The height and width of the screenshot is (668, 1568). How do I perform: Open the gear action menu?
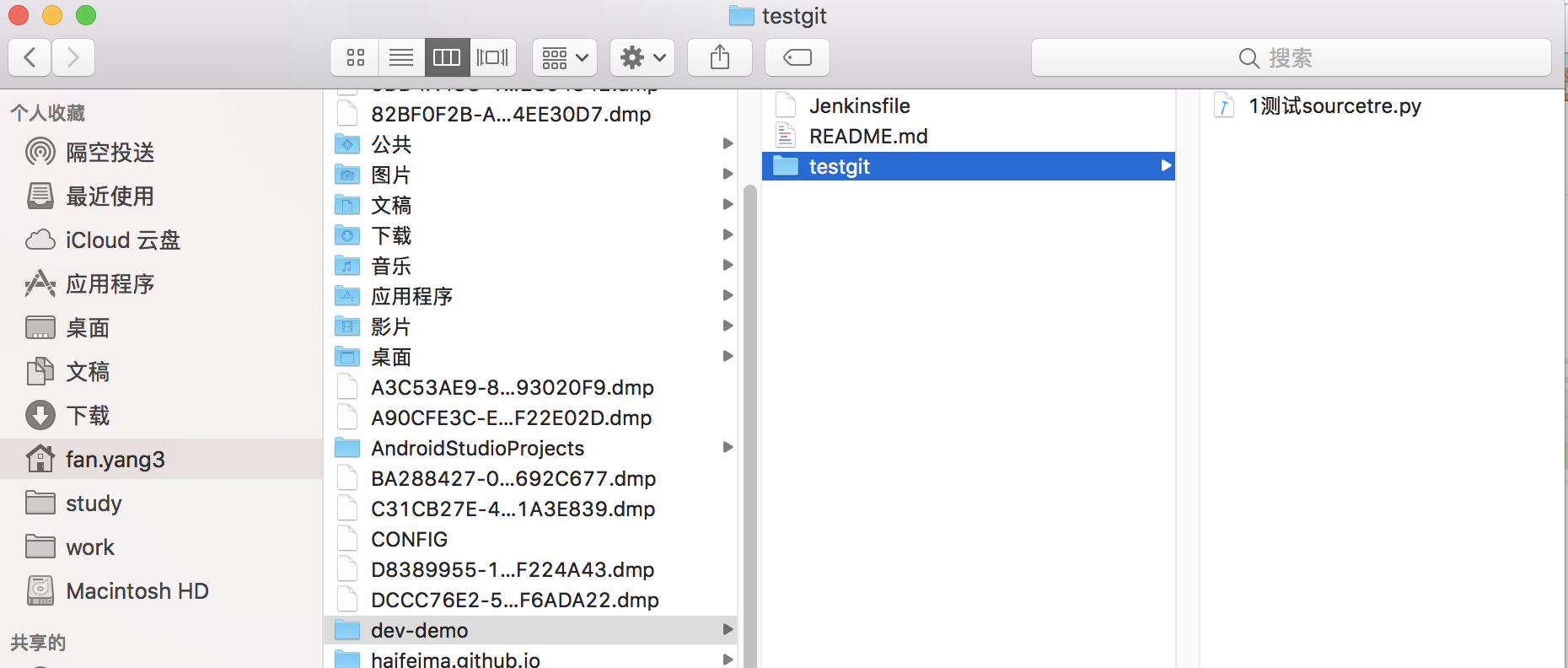642,57
